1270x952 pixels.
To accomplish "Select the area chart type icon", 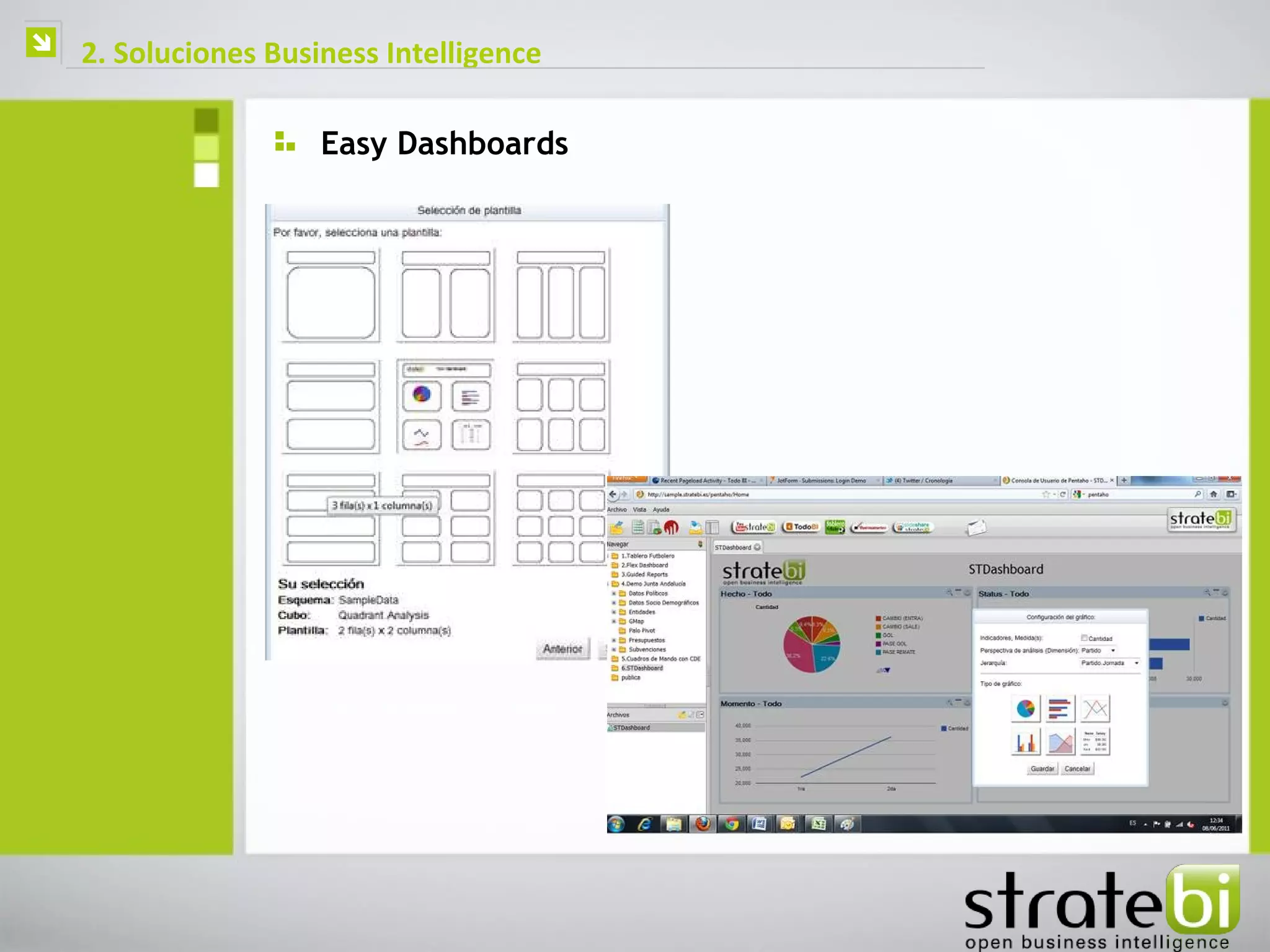I will (1059, 742).
